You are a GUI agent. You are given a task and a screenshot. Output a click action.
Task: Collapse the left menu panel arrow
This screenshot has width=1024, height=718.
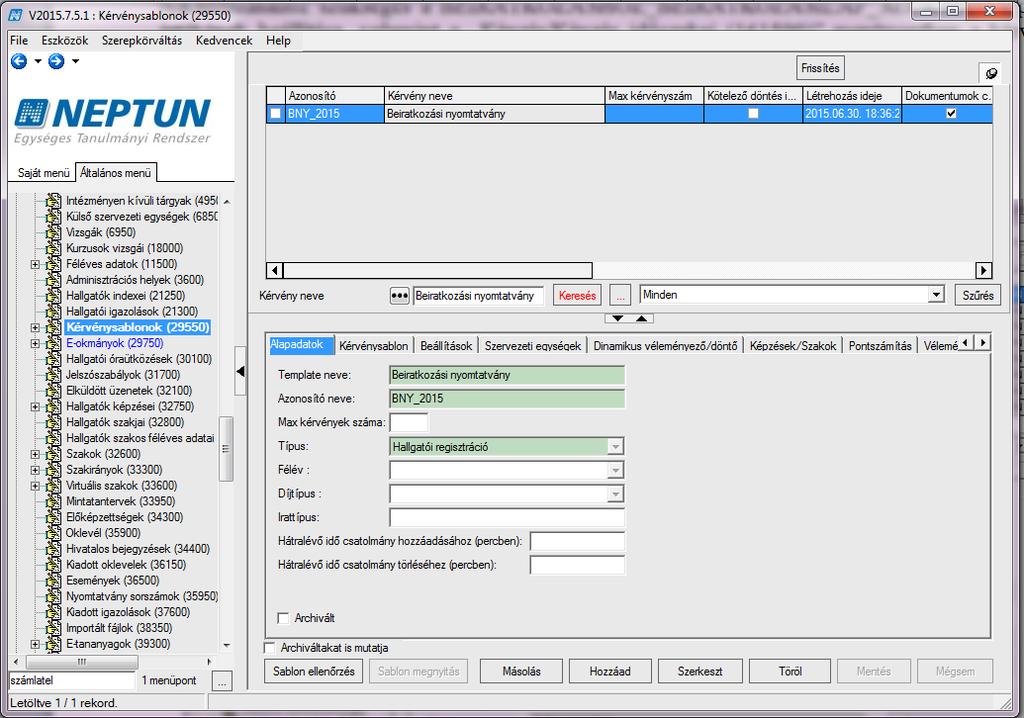pyautogui.click(x=240, y=371)
